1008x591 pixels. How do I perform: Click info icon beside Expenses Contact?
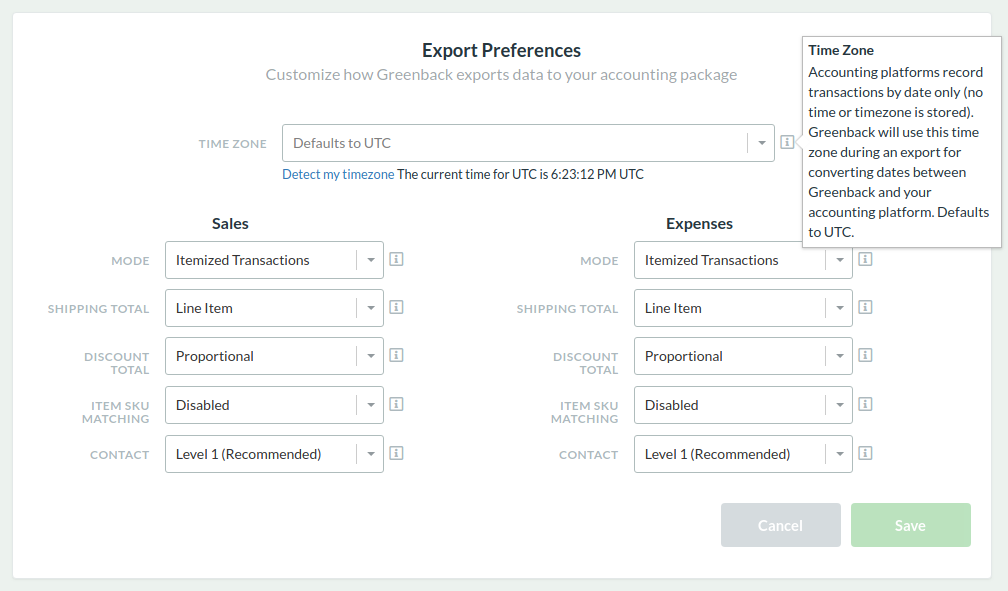click(x=865, y=453)
